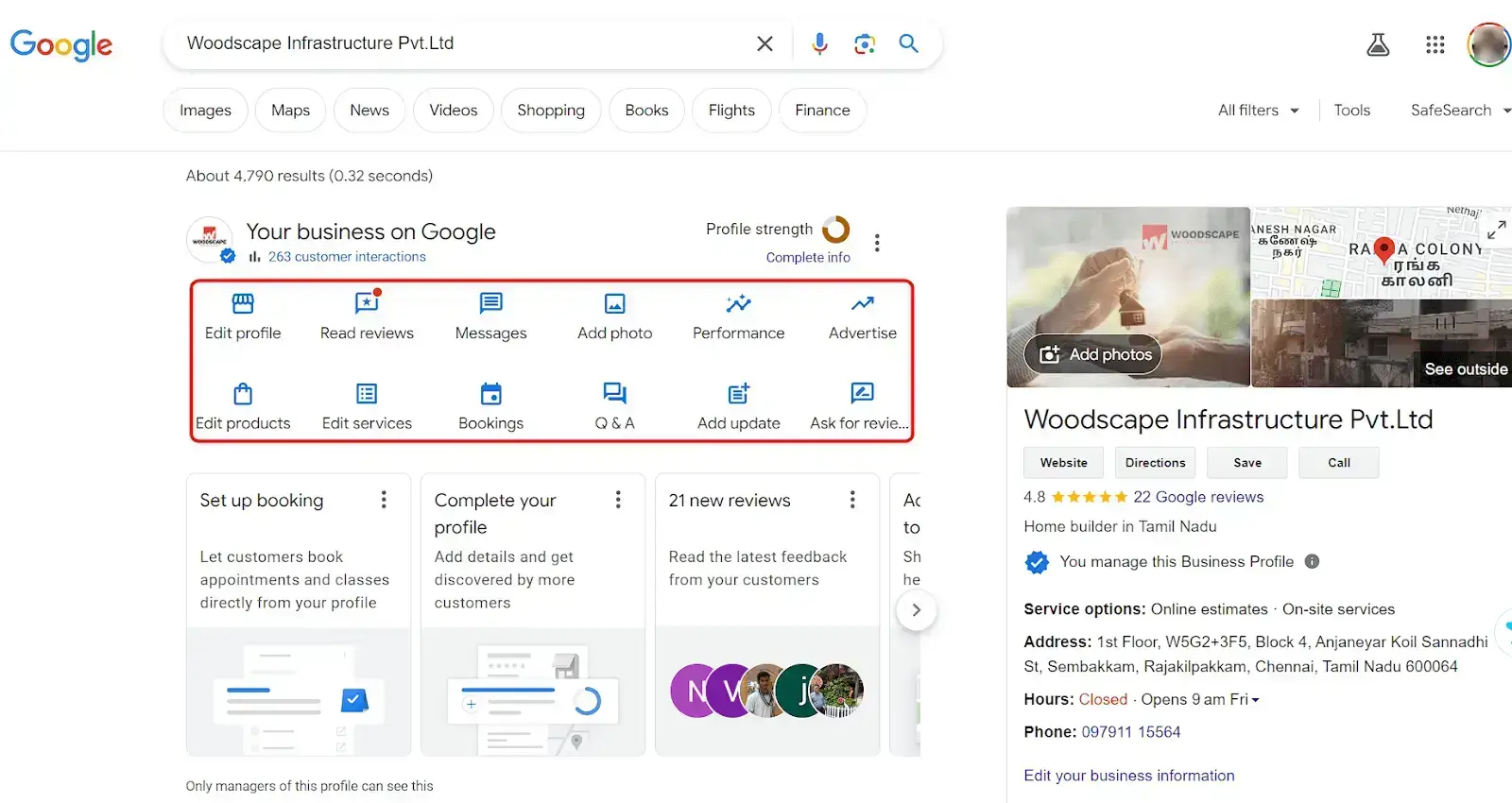Screen dimensions: 1512x803
Task: Open Edit services in business tools
Action: click(x=367, y=407)
